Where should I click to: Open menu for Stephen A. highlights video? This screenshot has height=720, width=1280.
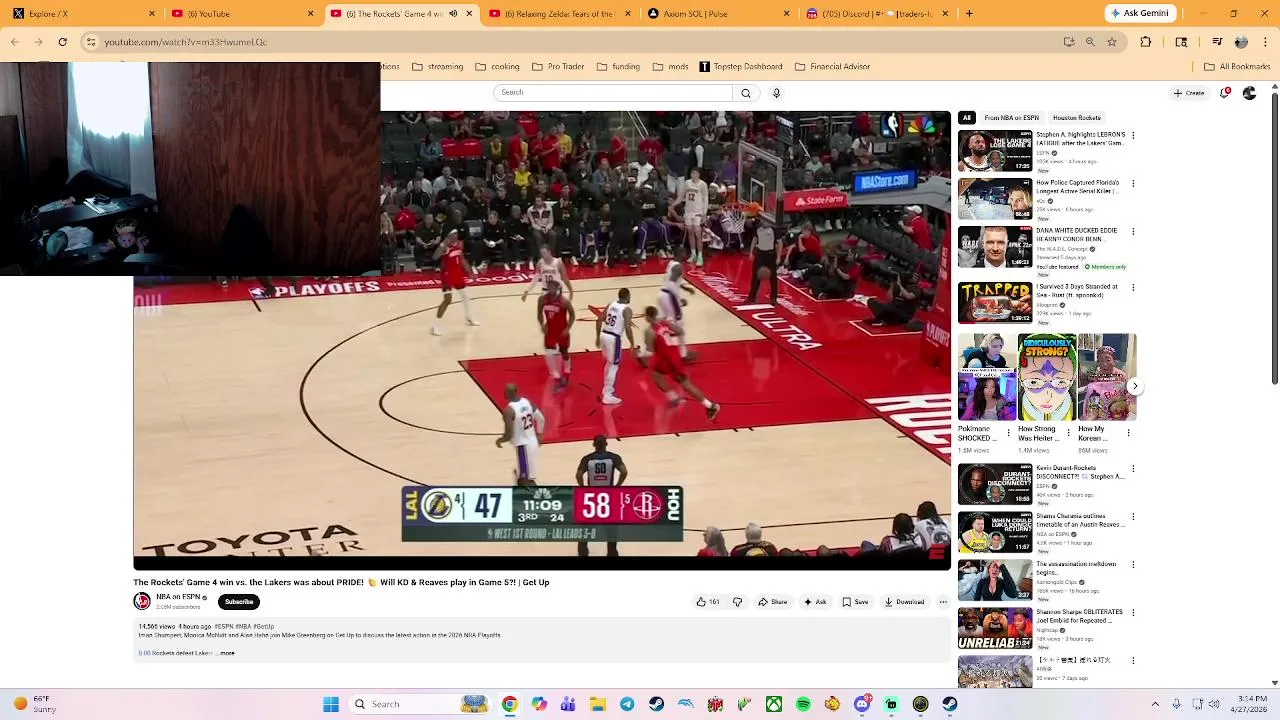pyautogui.click(x=1133, y=135)
